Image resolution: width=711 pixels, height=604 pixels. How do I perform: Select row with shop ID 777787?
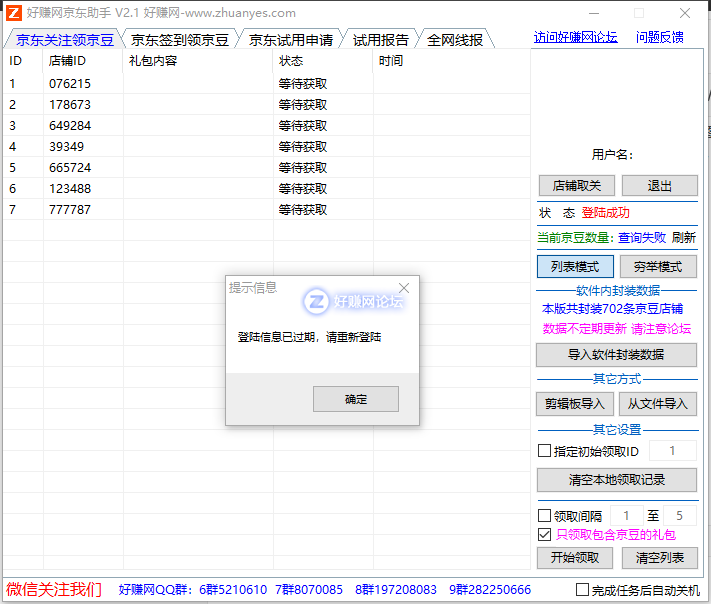point(267,209)
